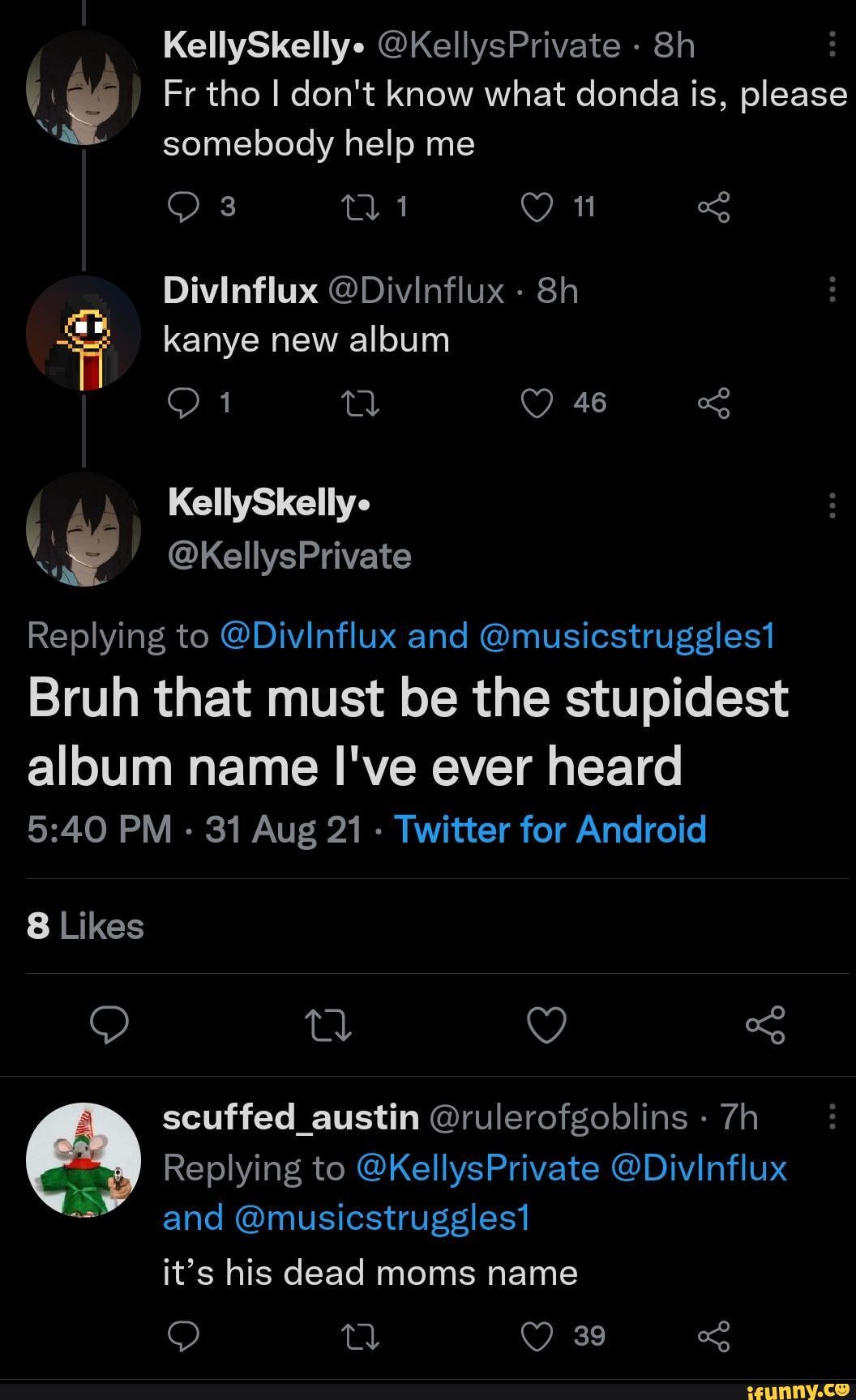Open the more options menu on KellySkelly's first tweet
Viewport: 856px width, 1400px height.
click(832, 45)
